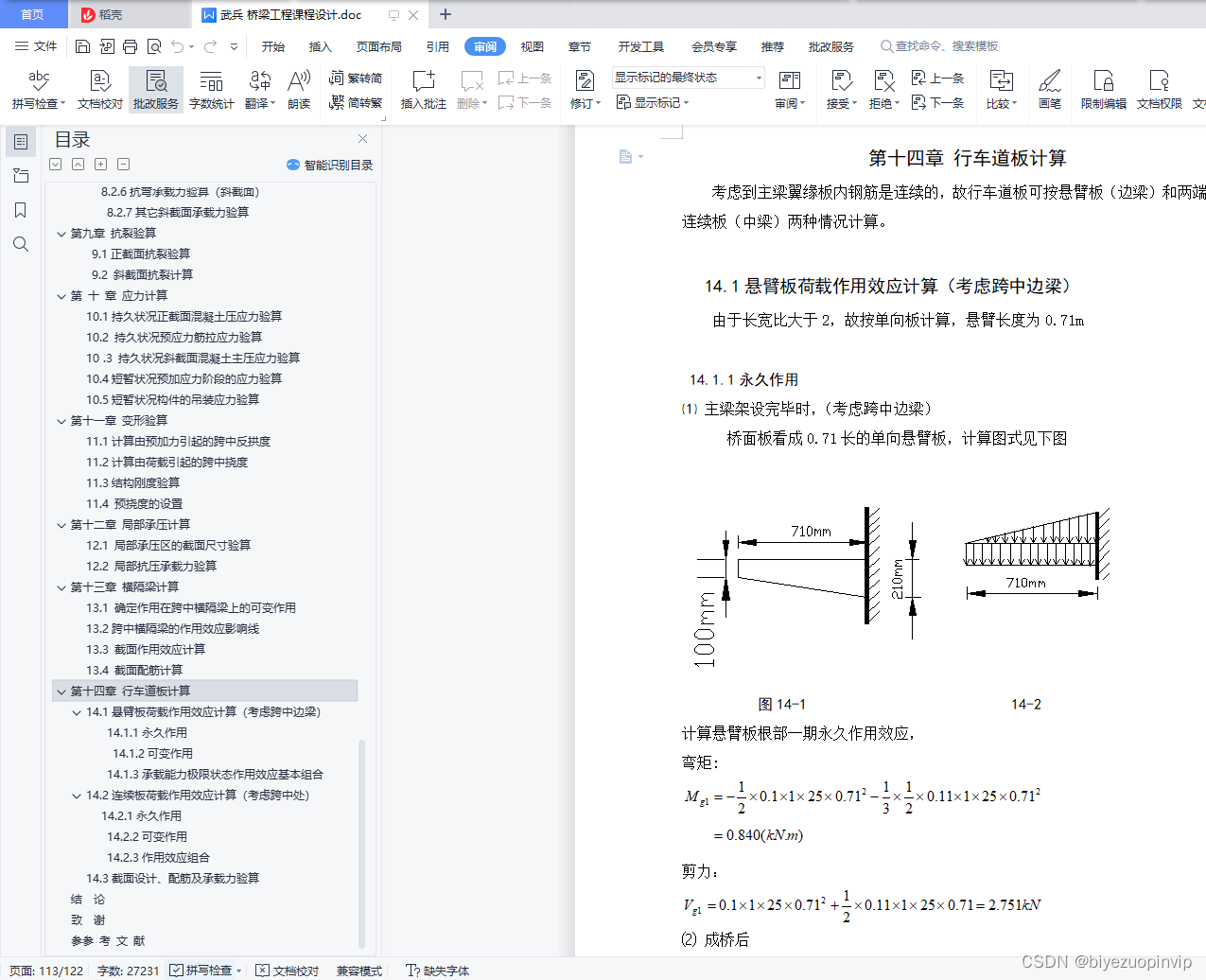
Task: Click the 拒绝 reject changes icon
Action: (883, 90)
